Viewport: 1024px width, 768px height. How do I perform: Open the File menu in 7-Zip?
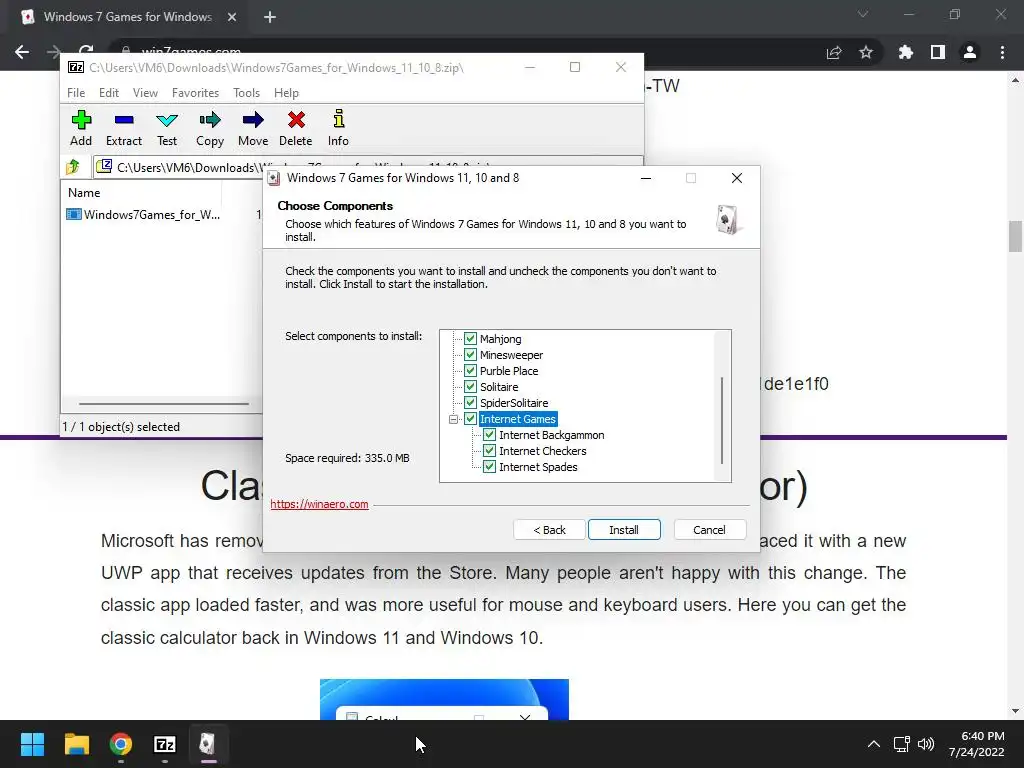click(x=76, y=93)
